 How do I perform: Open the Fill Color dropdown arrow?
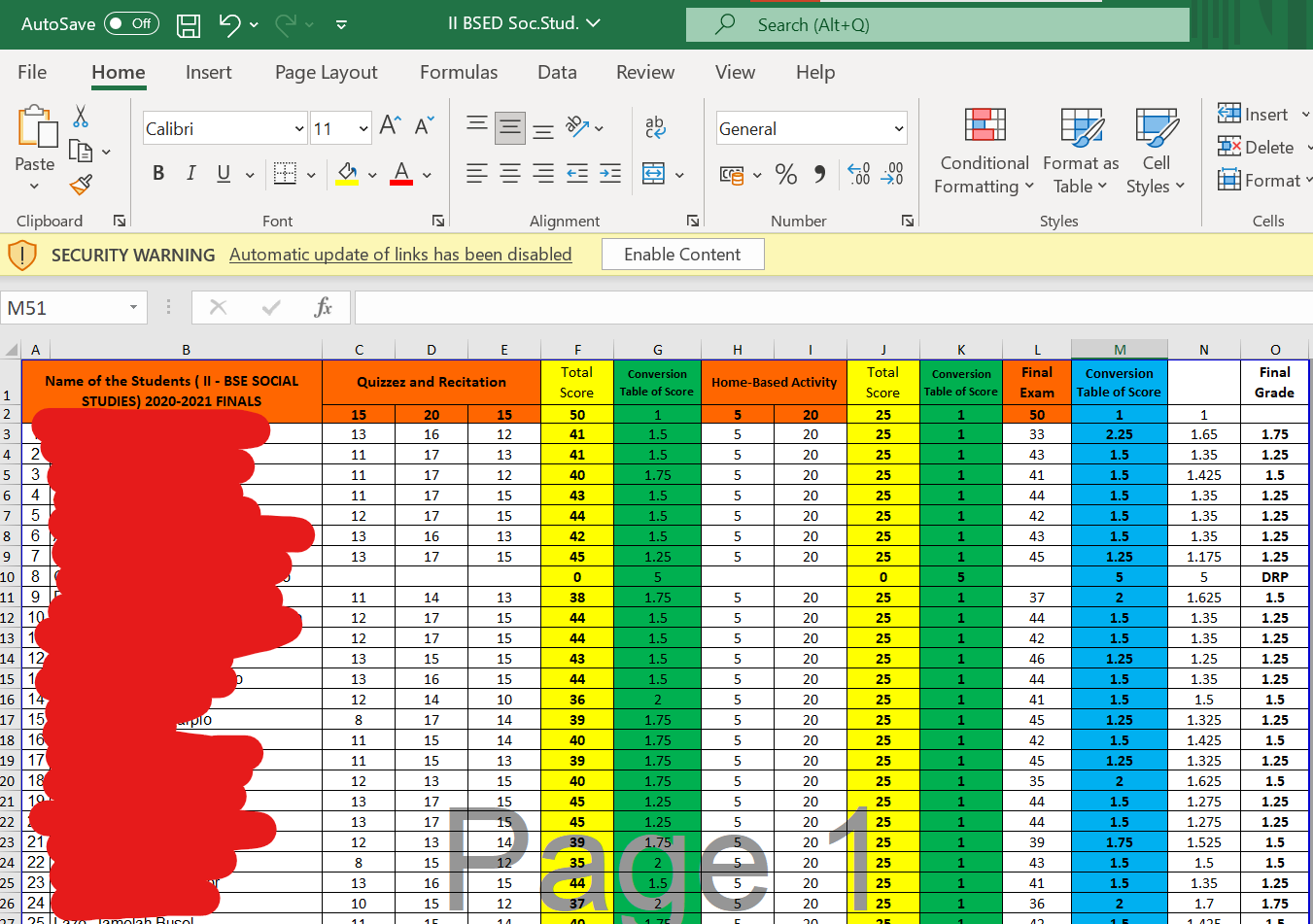(372, 175)
